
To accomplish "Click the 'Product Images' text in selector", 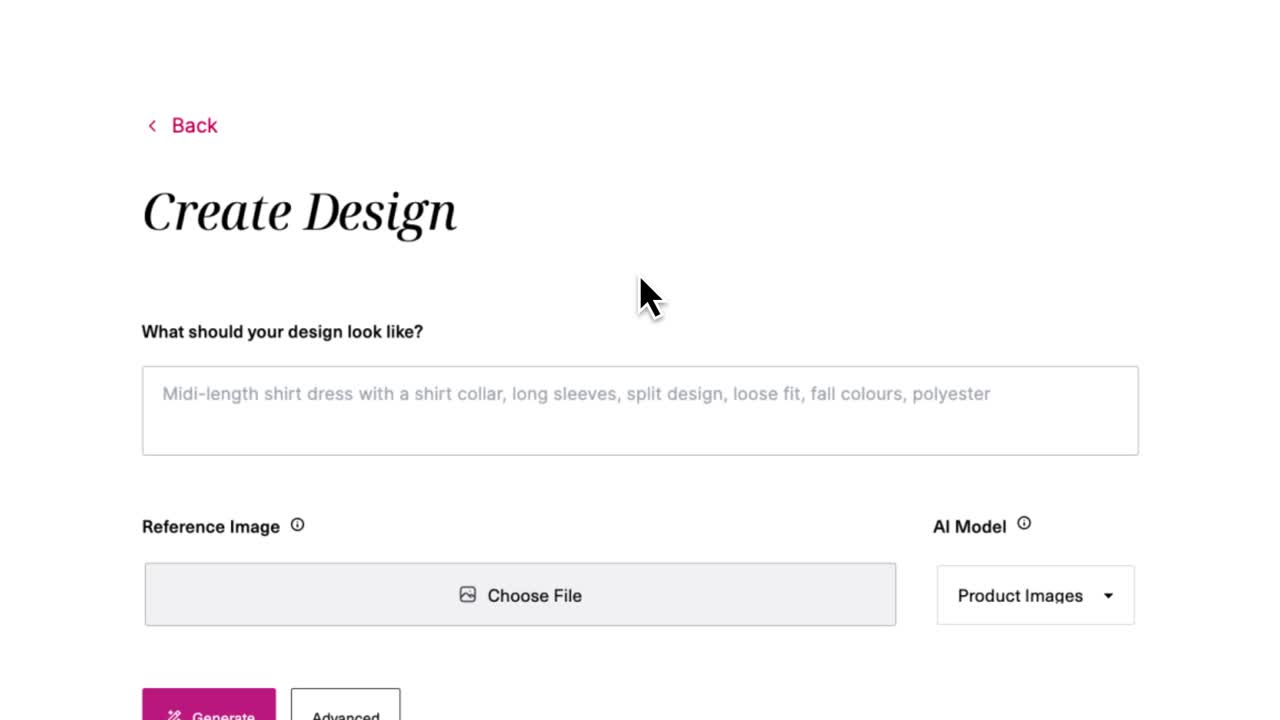I will tap(1019, 596).
